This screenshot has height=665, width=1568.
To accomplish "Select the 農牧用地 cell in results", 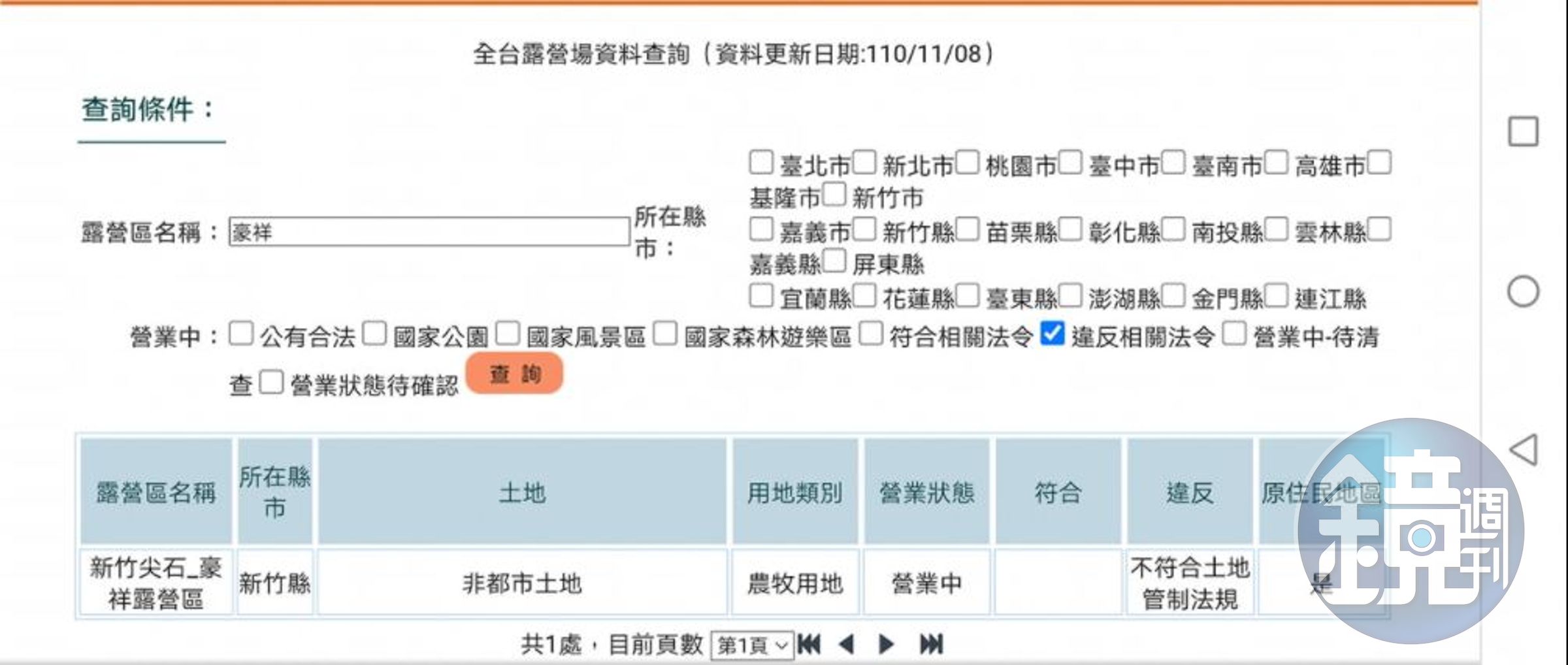I will point(795,583).
